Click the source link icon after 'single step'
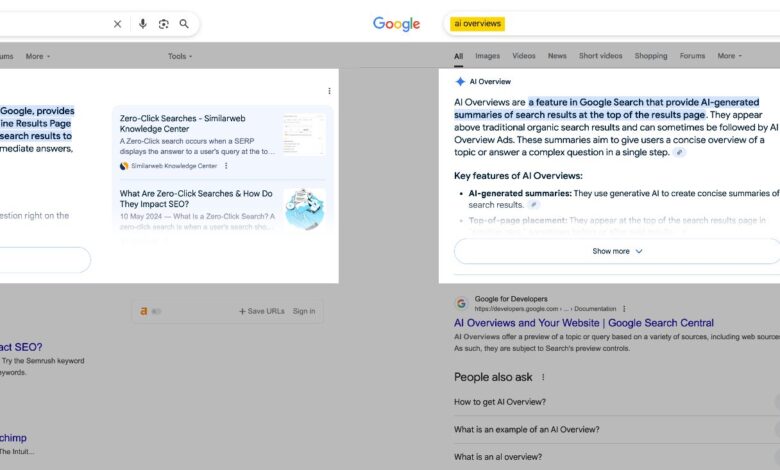 [679, 152]
